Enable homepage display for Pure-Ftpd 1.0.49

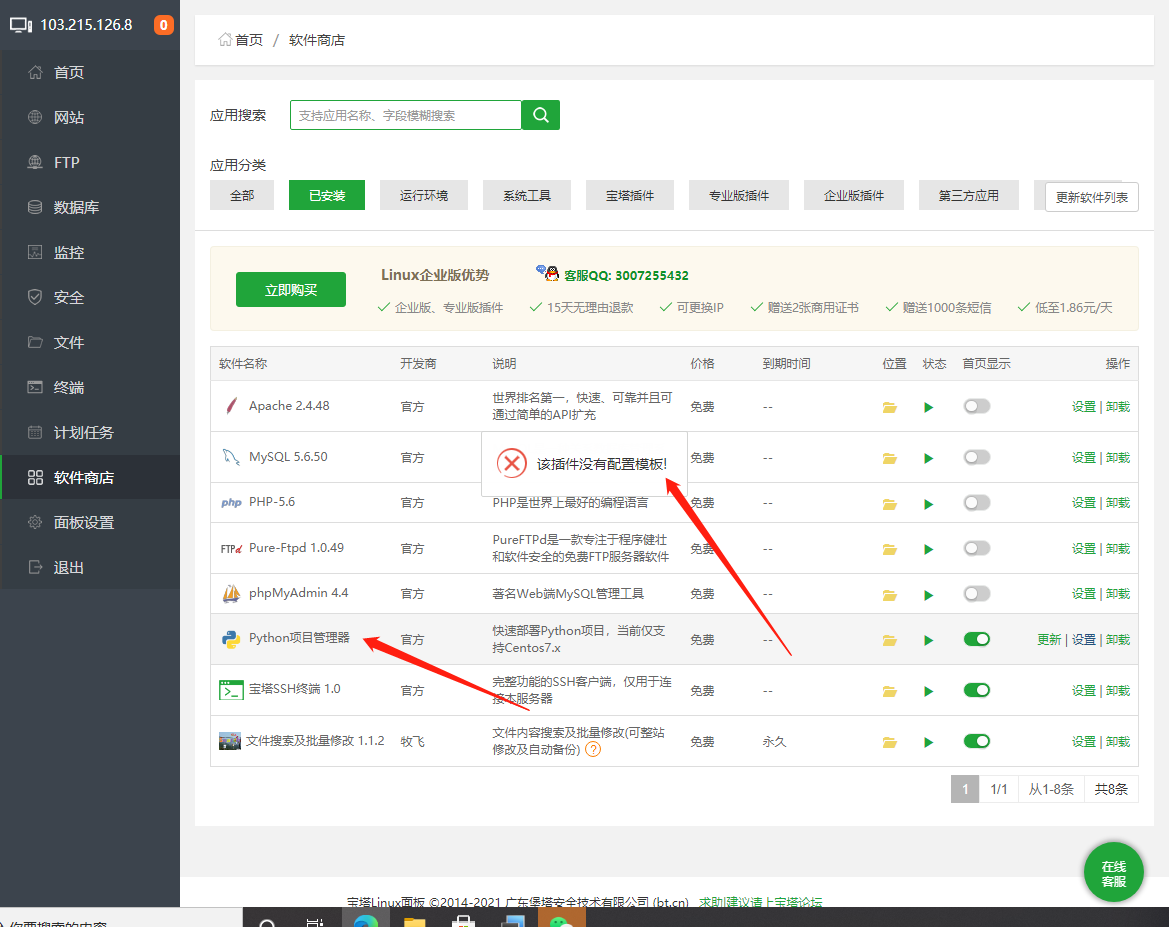tap(977, 548)
